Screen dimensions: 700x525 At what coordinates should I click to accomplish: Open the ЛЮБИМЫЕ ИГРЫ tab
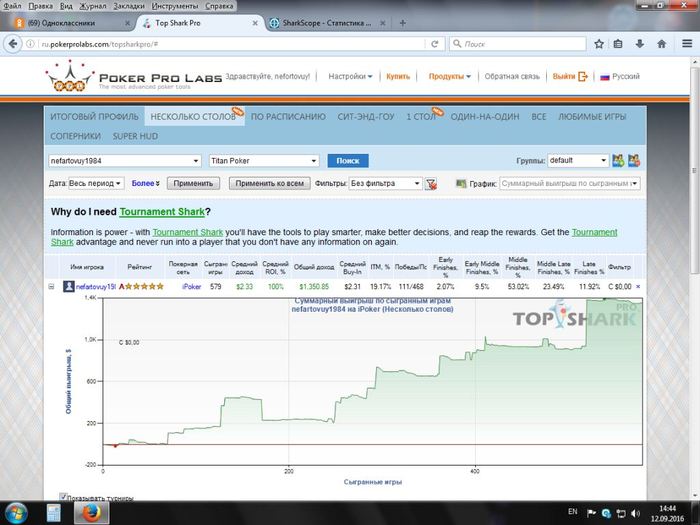pos(592,117)
